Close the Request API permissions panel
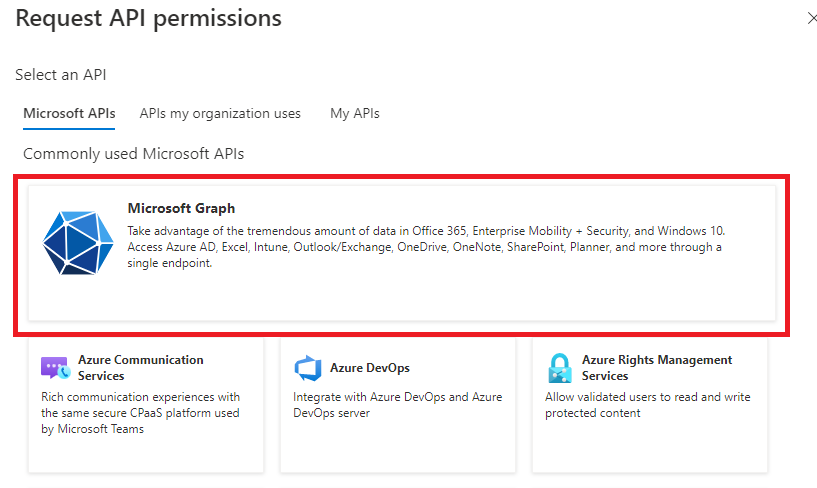817x488 pixels. (x=811, y=18)
